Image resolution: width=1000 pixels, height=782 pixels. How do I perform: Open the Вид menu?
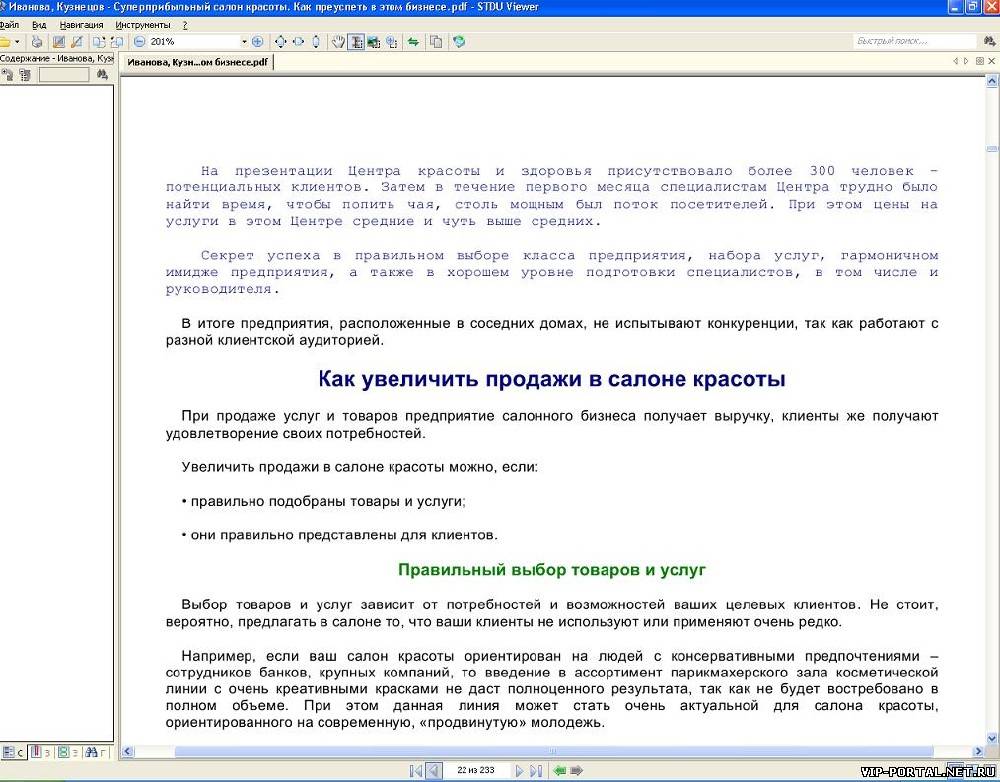[39, 25]
